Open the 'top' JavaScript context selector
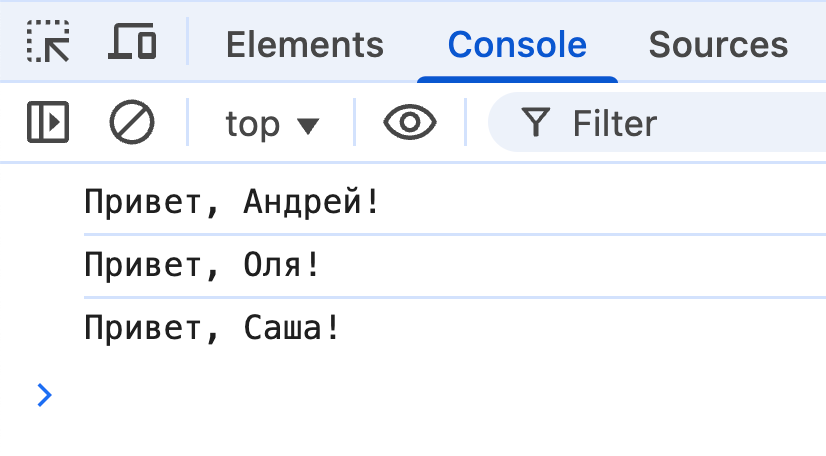 [271, 124]
